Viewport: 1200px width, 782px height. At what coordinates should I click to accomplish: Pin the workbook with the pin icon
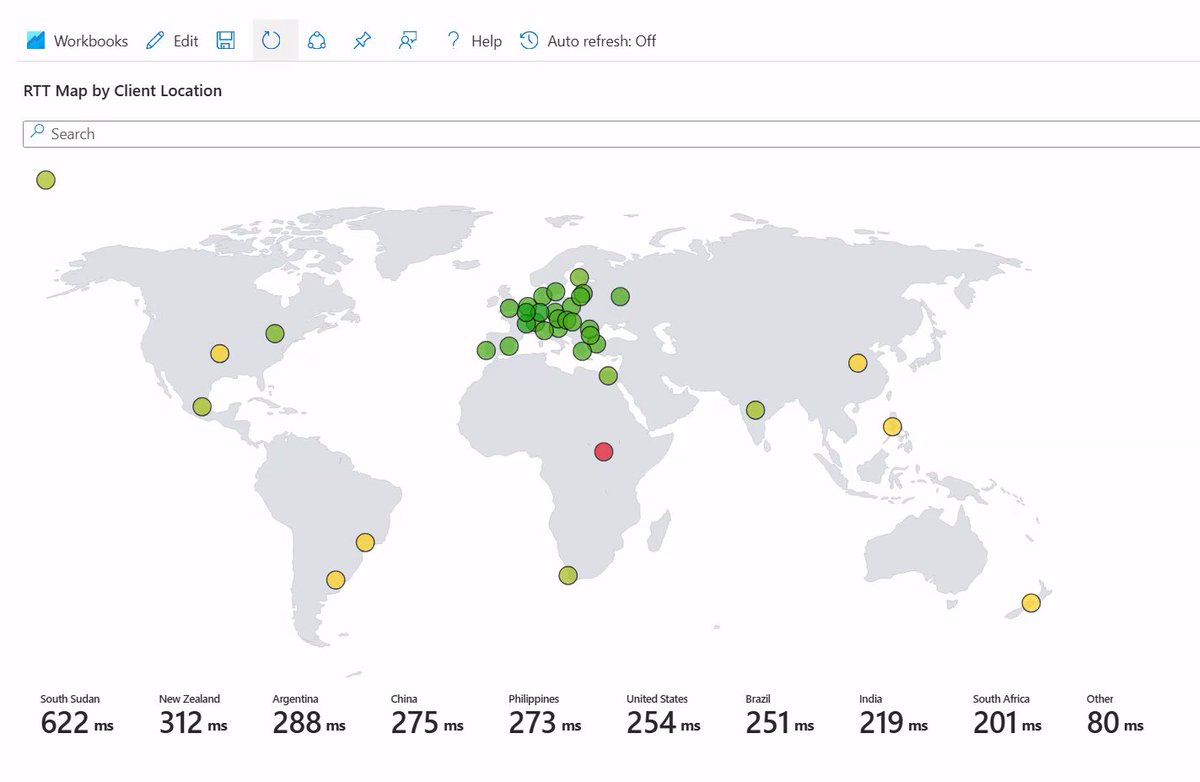coord(362,41)
